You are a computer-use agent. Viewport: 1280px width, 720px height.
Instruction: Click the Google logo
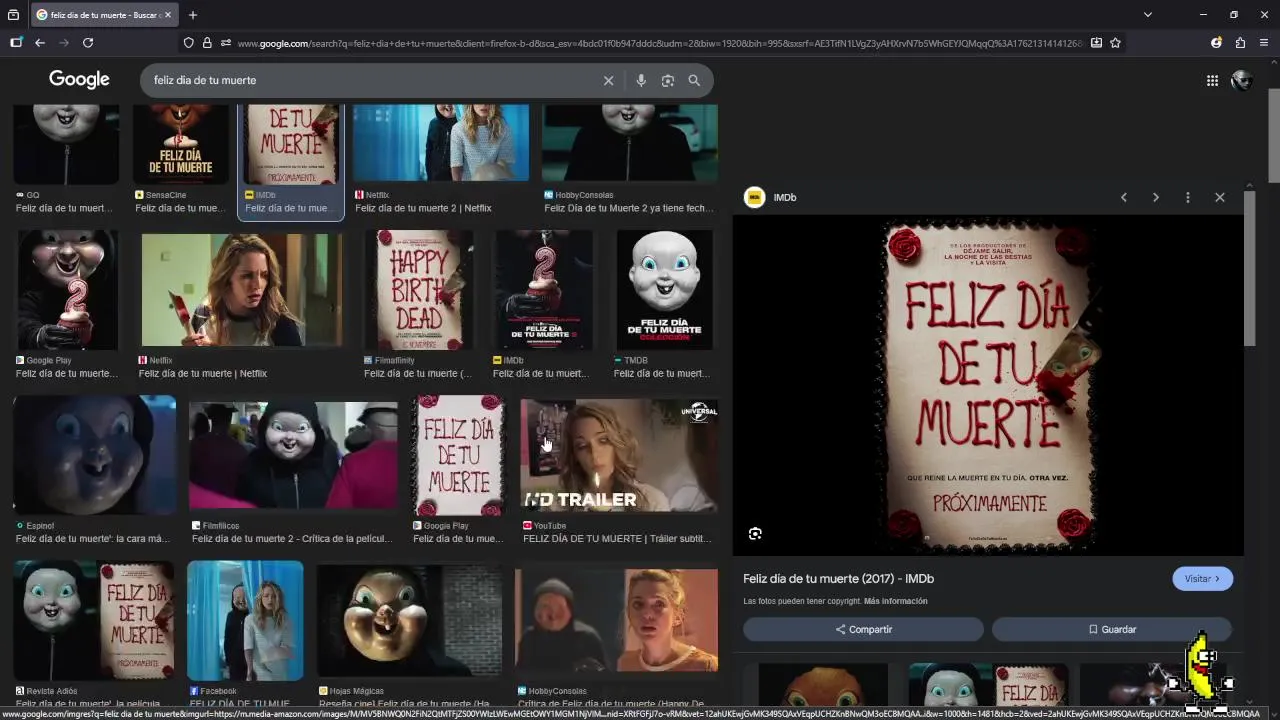(79, 80)
